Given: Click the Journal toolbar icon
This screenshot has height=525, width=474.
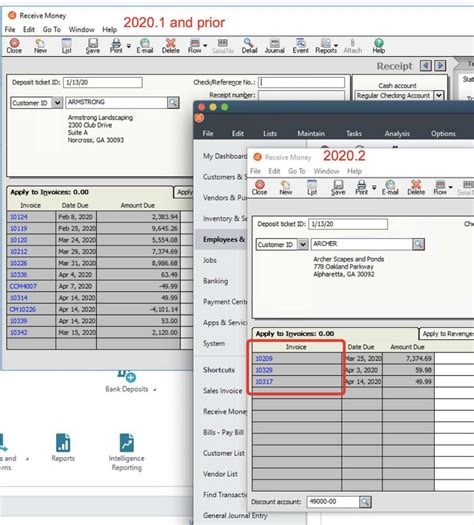Looking at the screenshot, I should pos(274,46).
